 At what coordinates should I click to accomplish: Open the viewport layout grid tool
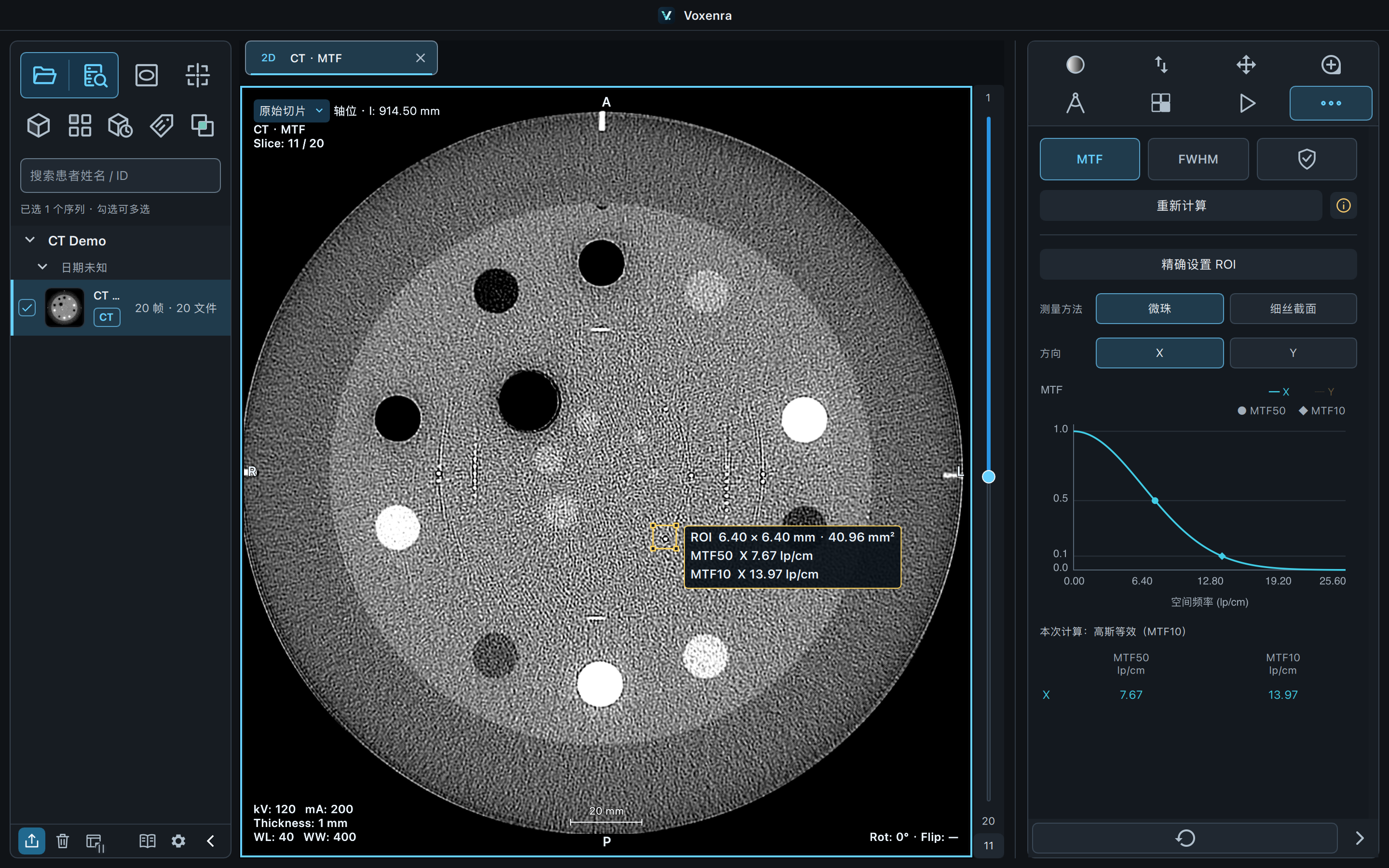point(1160,103)
